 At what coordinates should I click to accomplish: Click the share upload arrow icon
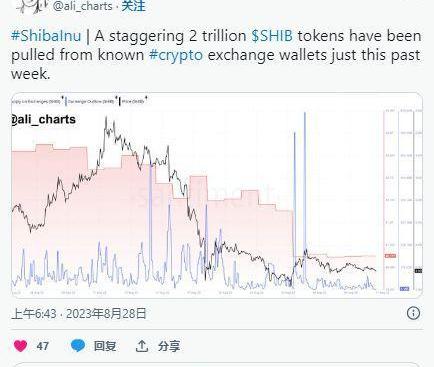coord(142,346)
